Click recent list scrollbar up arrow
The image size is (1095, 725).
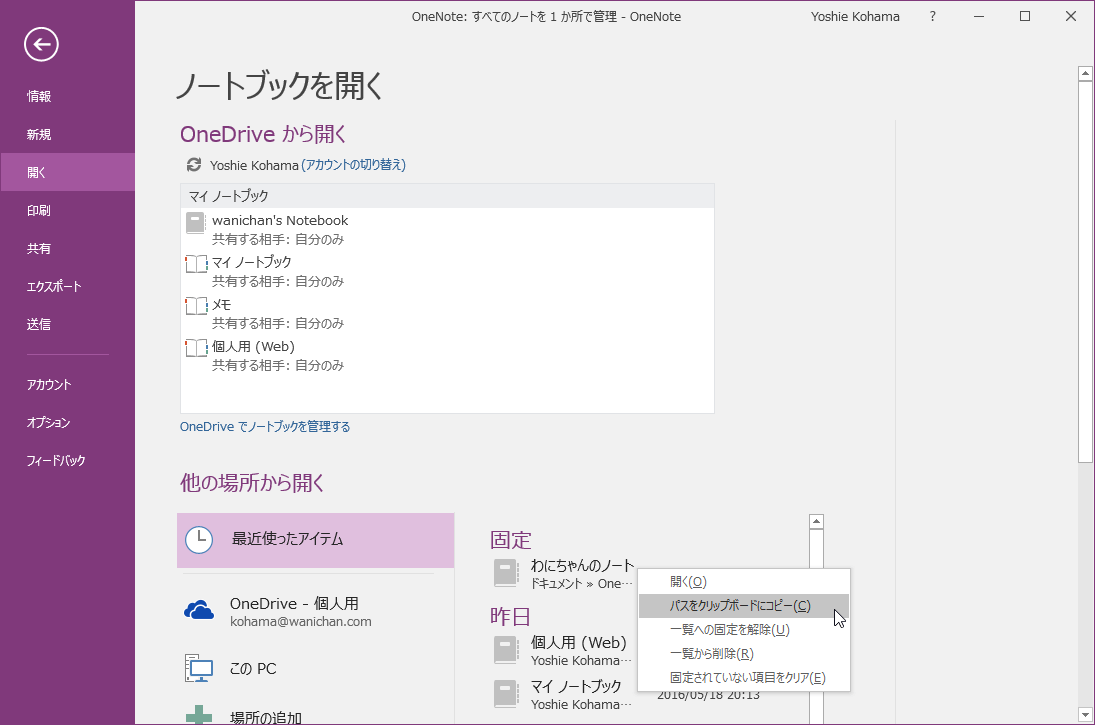point(816,521)
